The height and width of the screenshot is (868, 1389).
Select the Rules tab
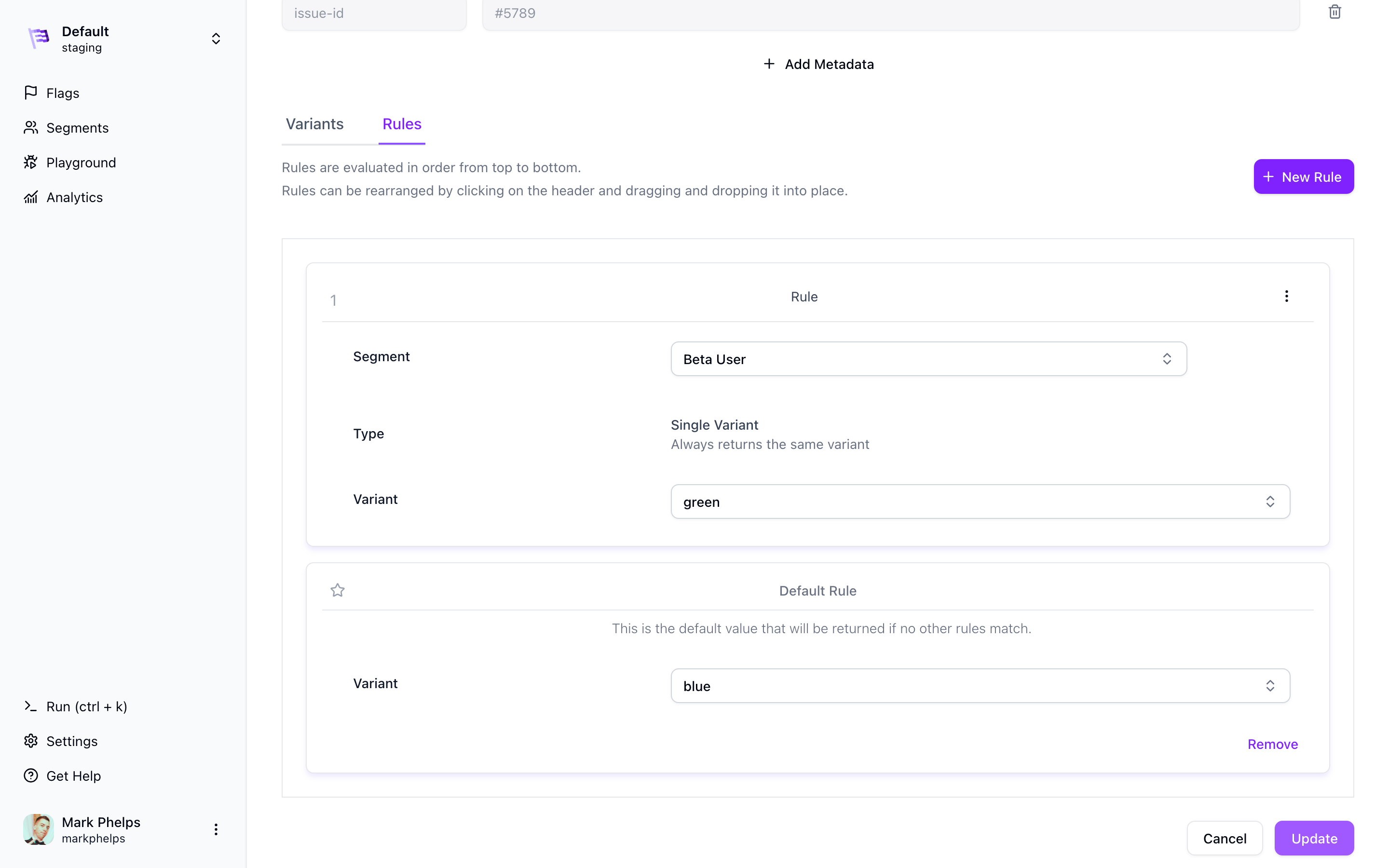tap(402, 124)
